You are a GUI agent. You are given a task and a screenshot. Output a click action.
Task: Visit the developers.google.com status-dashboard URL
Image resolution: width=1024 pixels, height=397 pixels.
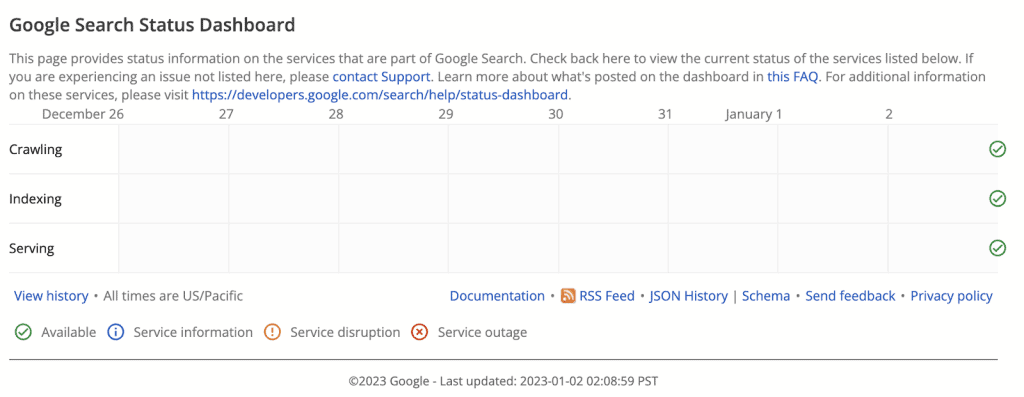coord(381,95)
